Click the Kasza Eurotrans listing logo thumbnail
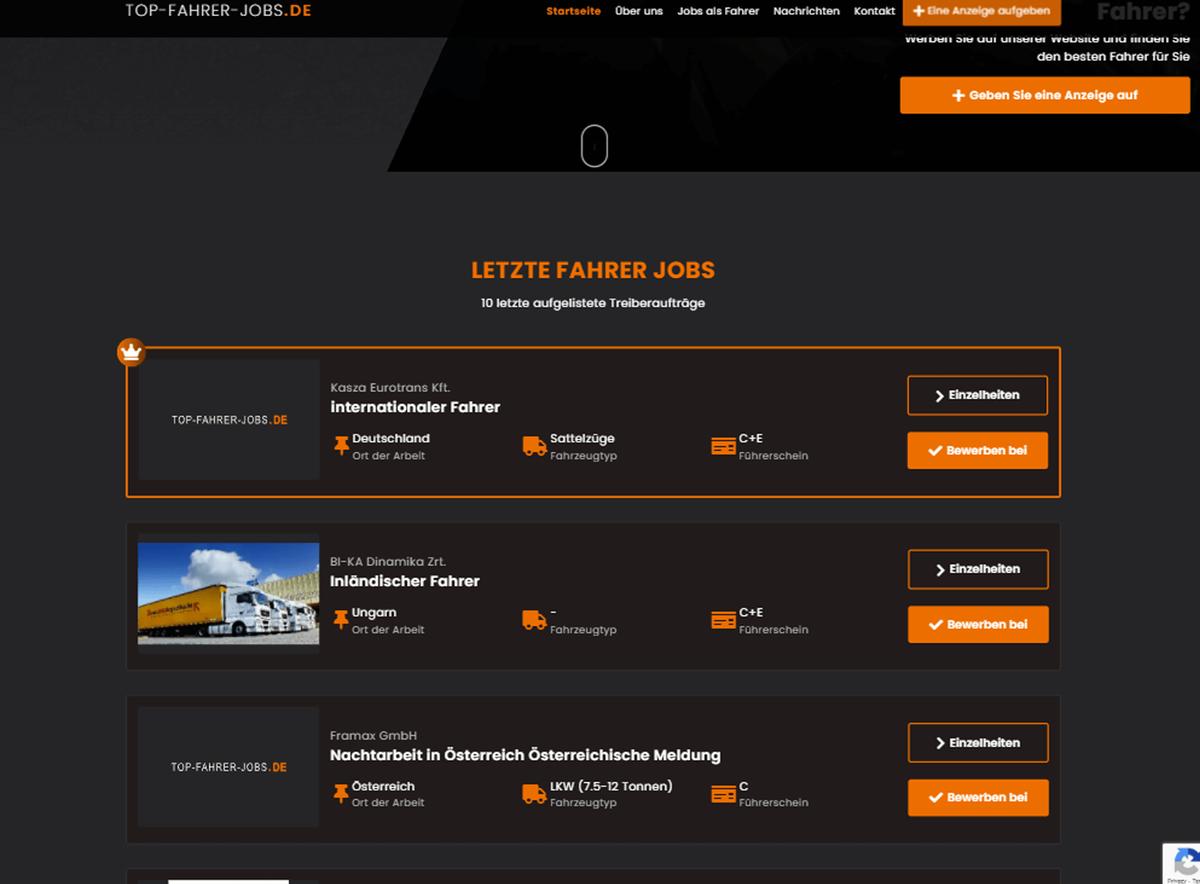 coord(229,420)
